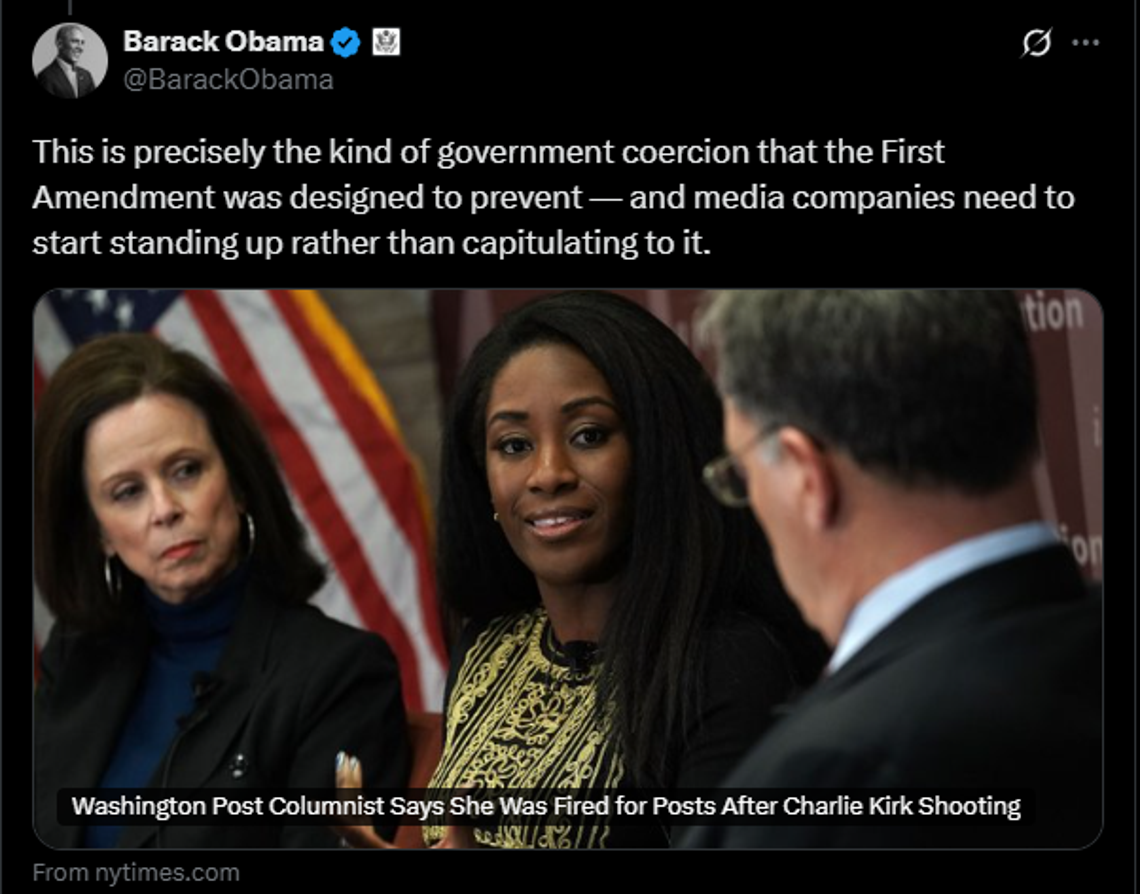The height and width of the screenshot is (894, 1140).
Task: Click the last tweet line 'start standing up'
Action: 372,243
